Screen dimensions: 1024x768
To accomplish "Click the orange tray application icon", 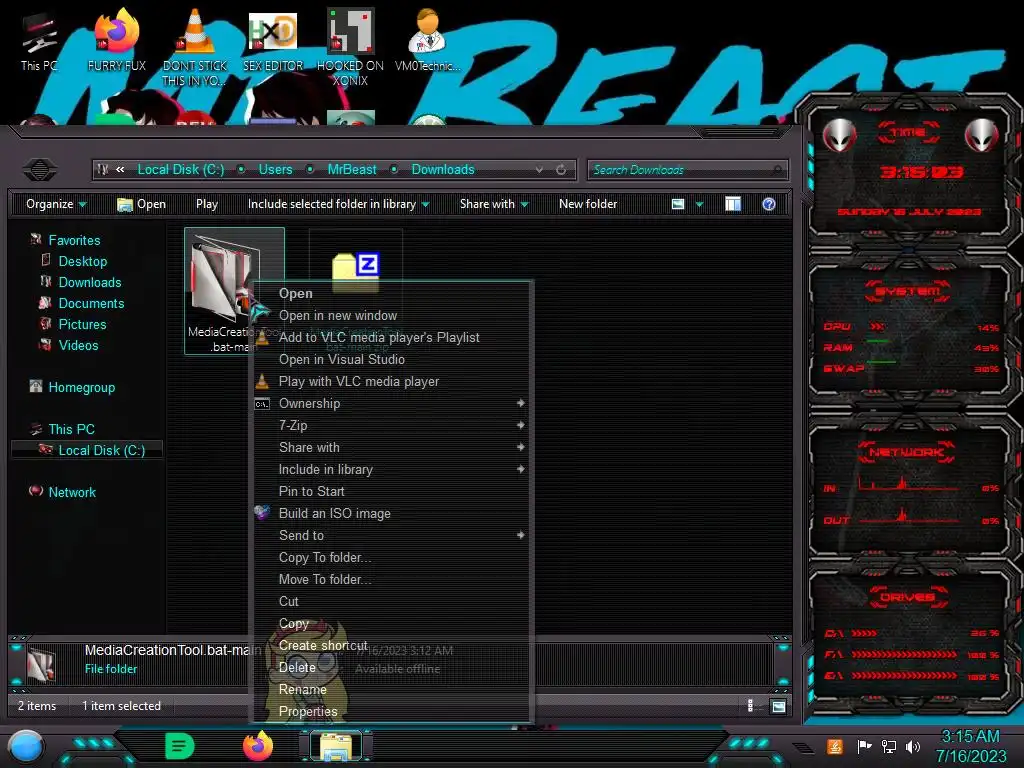I will (834, 746).
